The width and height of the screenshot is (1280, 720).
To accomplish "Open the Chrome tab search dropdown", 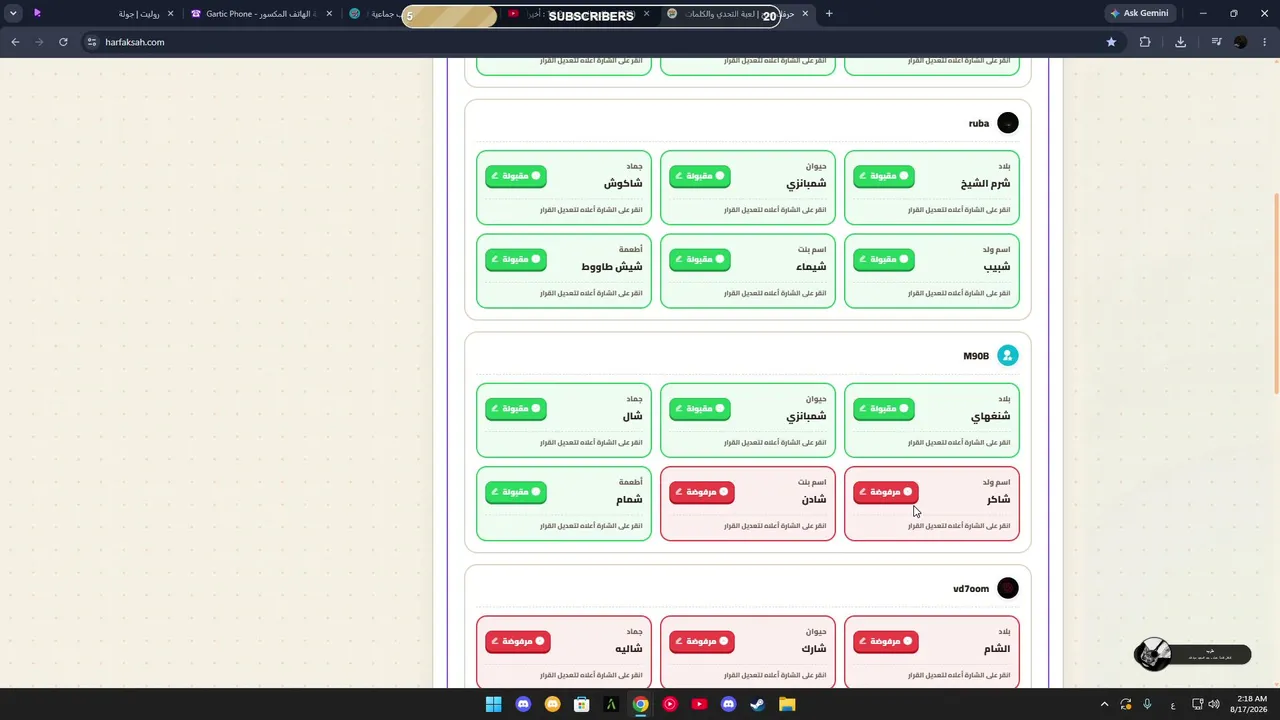I will coord(13,14).
